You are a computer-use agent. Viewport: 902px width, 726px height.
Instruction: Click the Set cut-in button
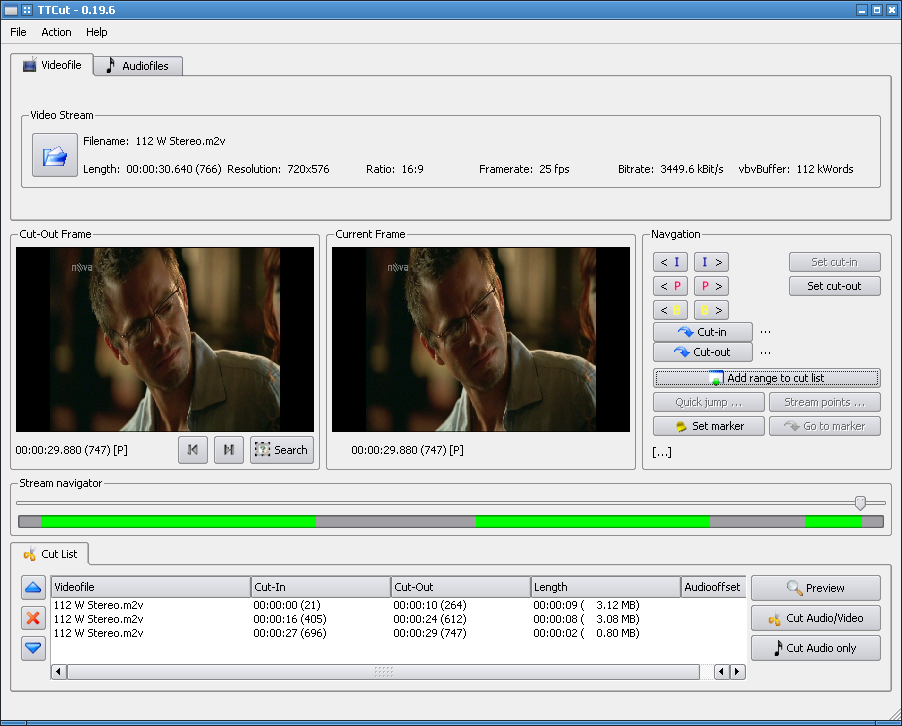coord(835,262)
